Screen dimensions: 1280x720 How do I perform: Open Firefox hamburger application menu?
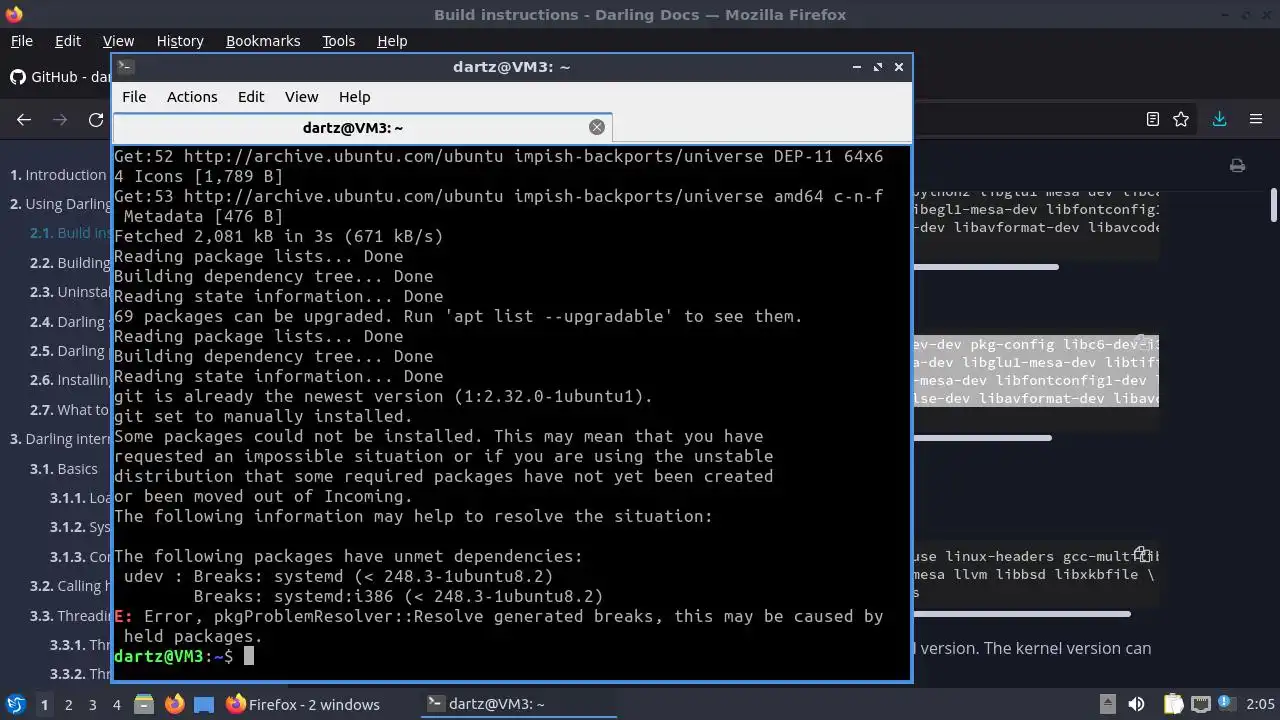click(x=1256, y=119)
